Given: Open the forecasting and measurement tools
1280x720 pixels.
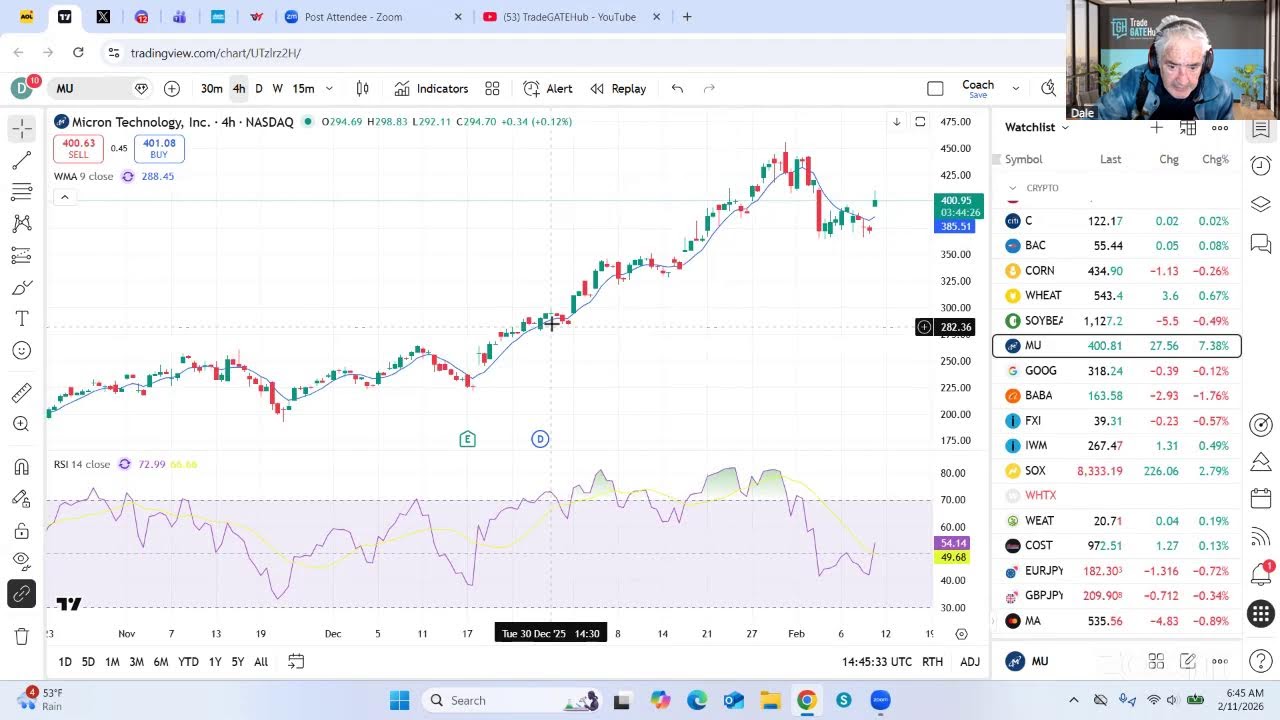Looking at the screenshot, I should point(22,256).
